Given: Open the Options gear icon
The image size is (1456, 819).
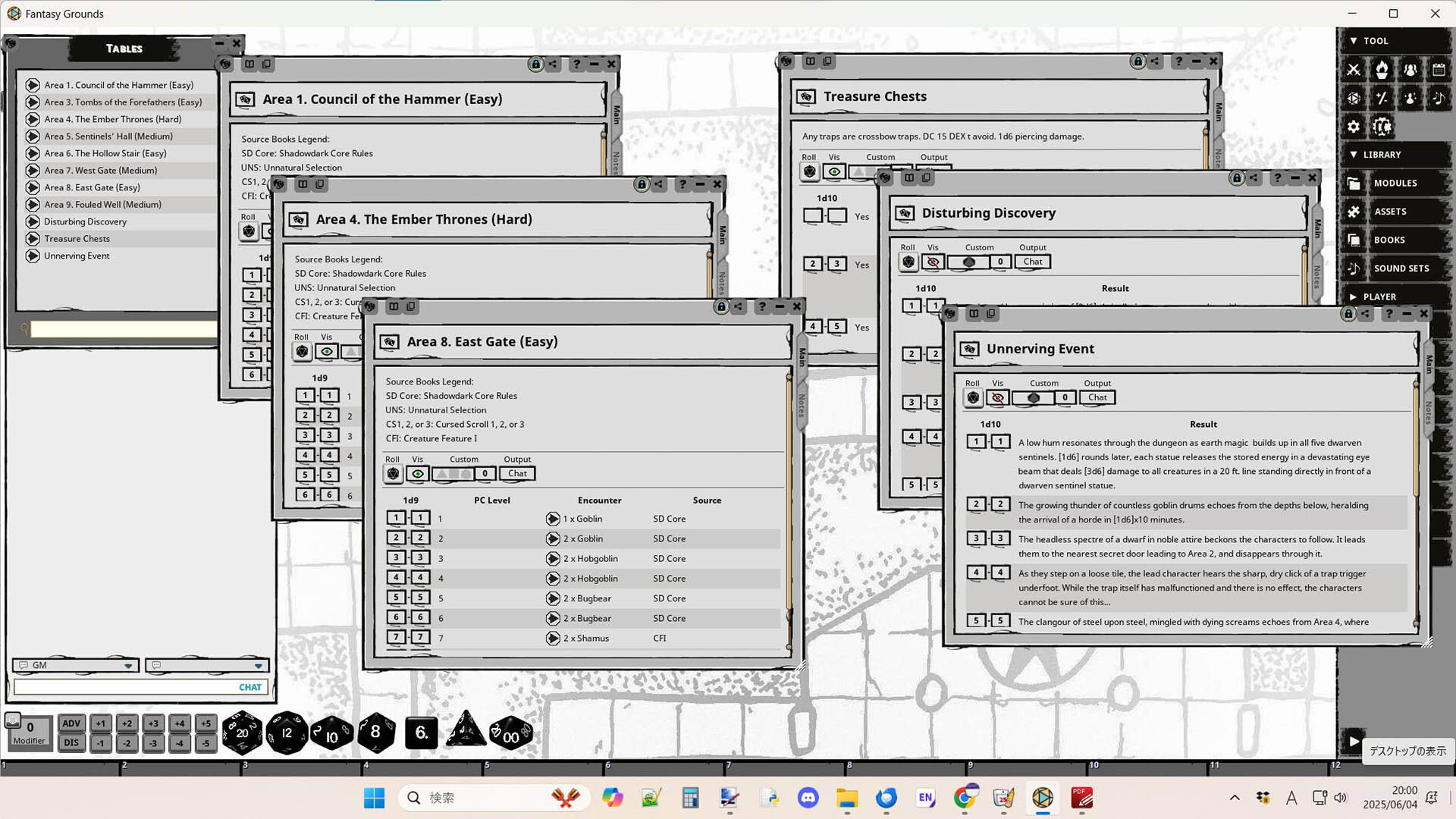Looking at the screenshot, I should [1354, 127].
